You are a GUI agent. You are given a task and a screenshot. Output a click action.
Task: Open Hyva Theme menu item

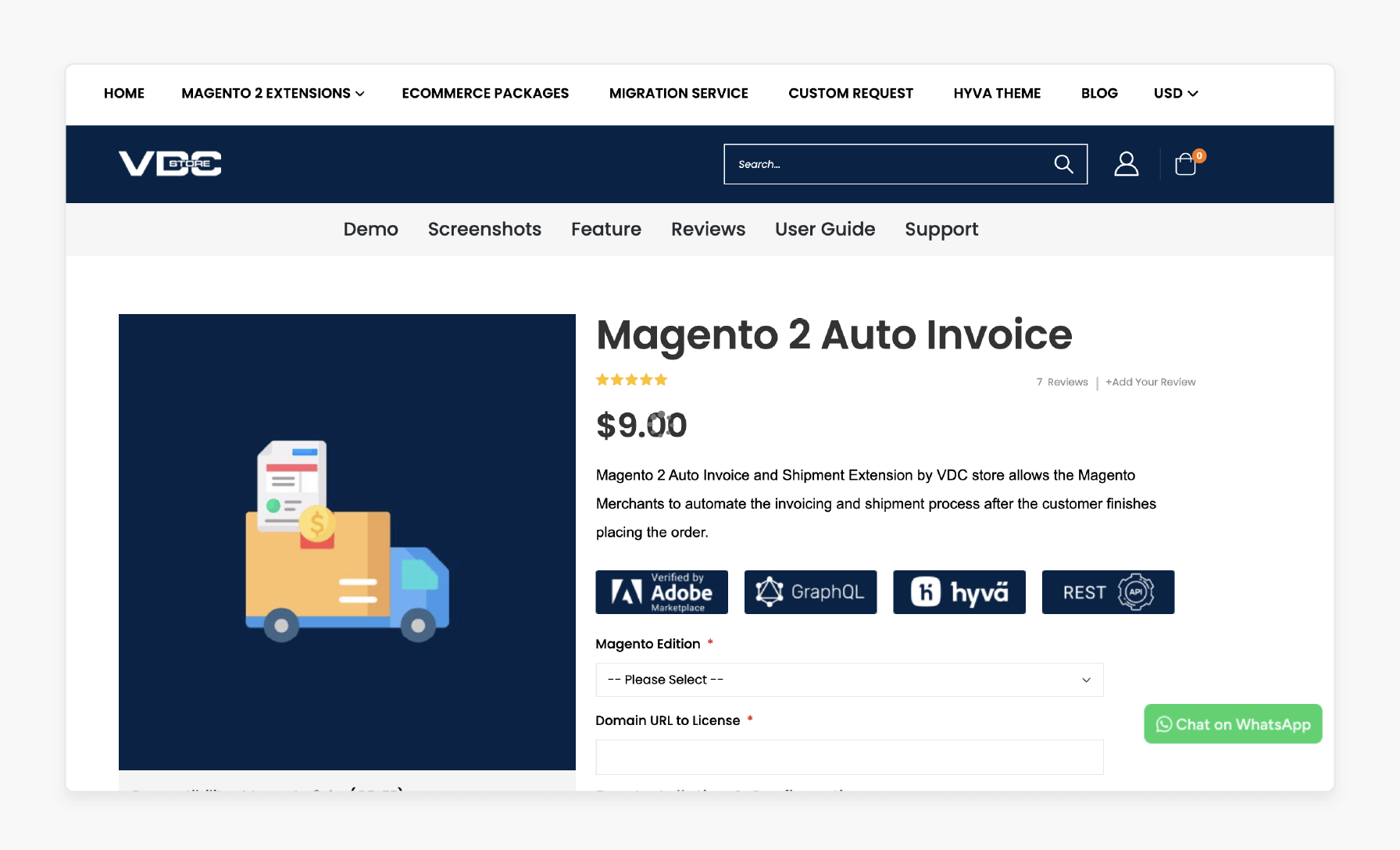[997, 93]
